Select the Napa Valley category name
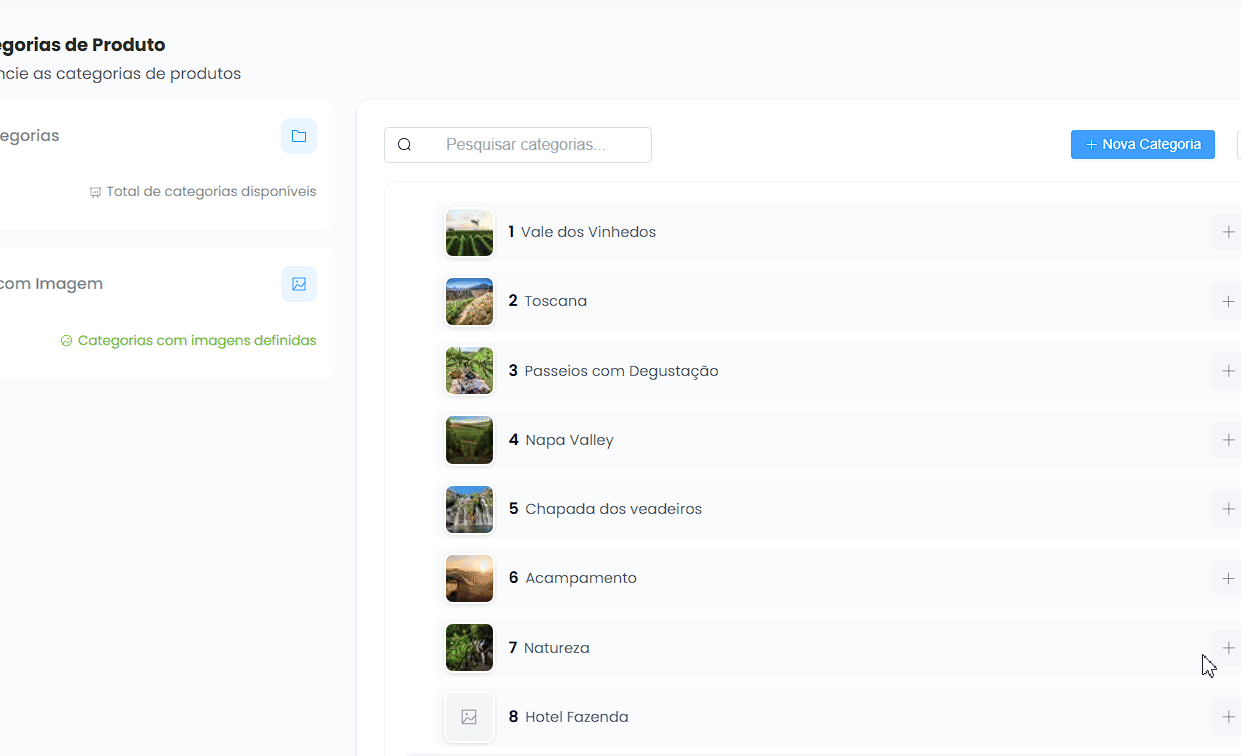1241x756 pixels. (568, 440)
